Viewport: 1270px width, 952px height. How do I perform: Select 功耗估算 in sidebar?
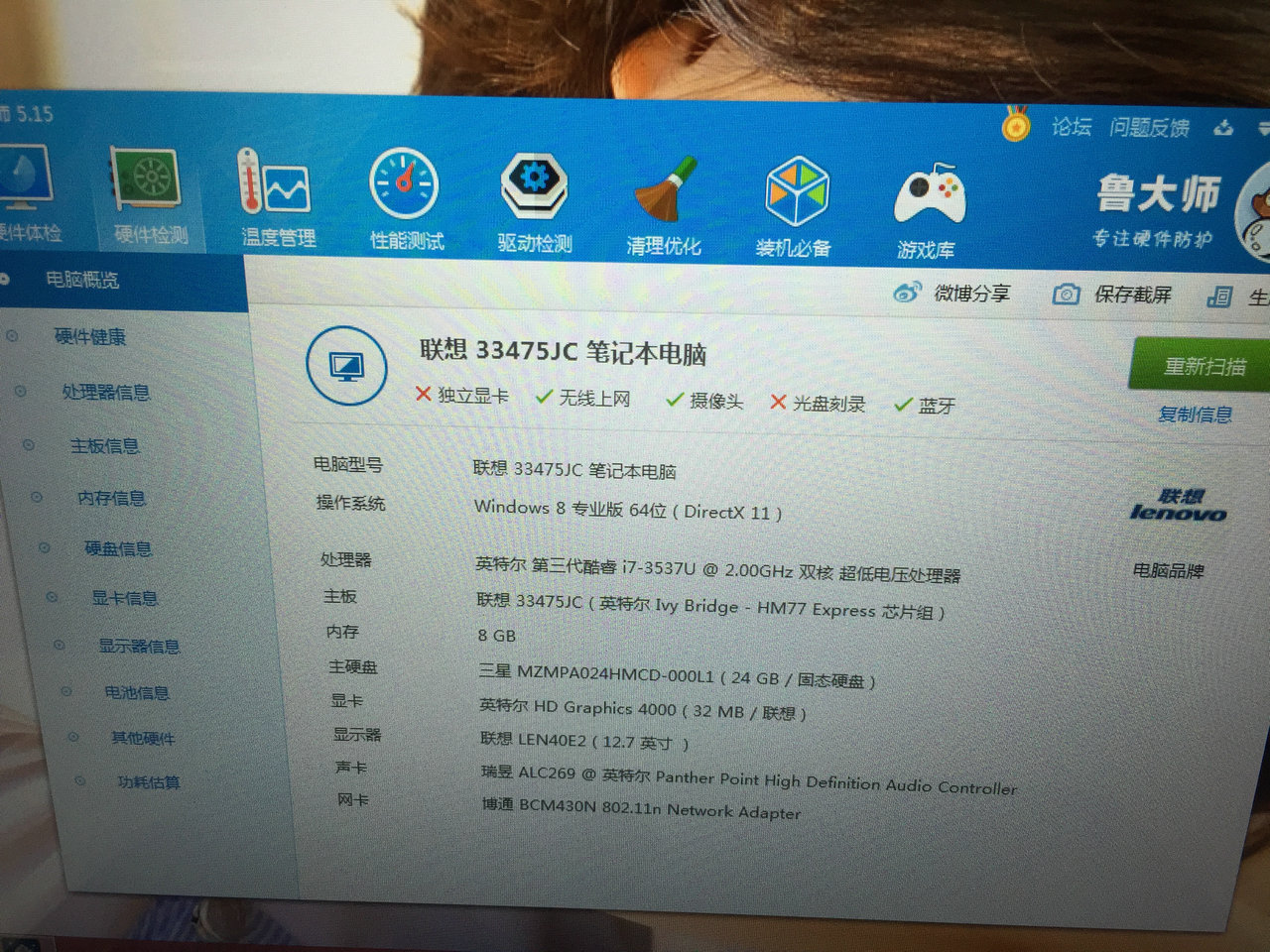pyautogui.click(x=149, y=782)
